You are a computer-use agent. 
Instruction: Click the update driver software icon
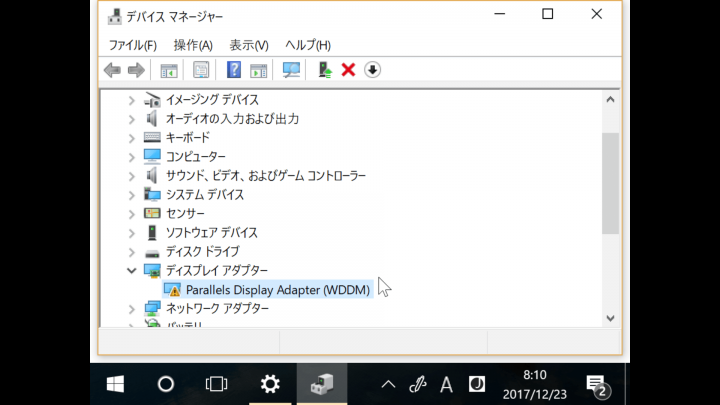(x=325, y=70)
